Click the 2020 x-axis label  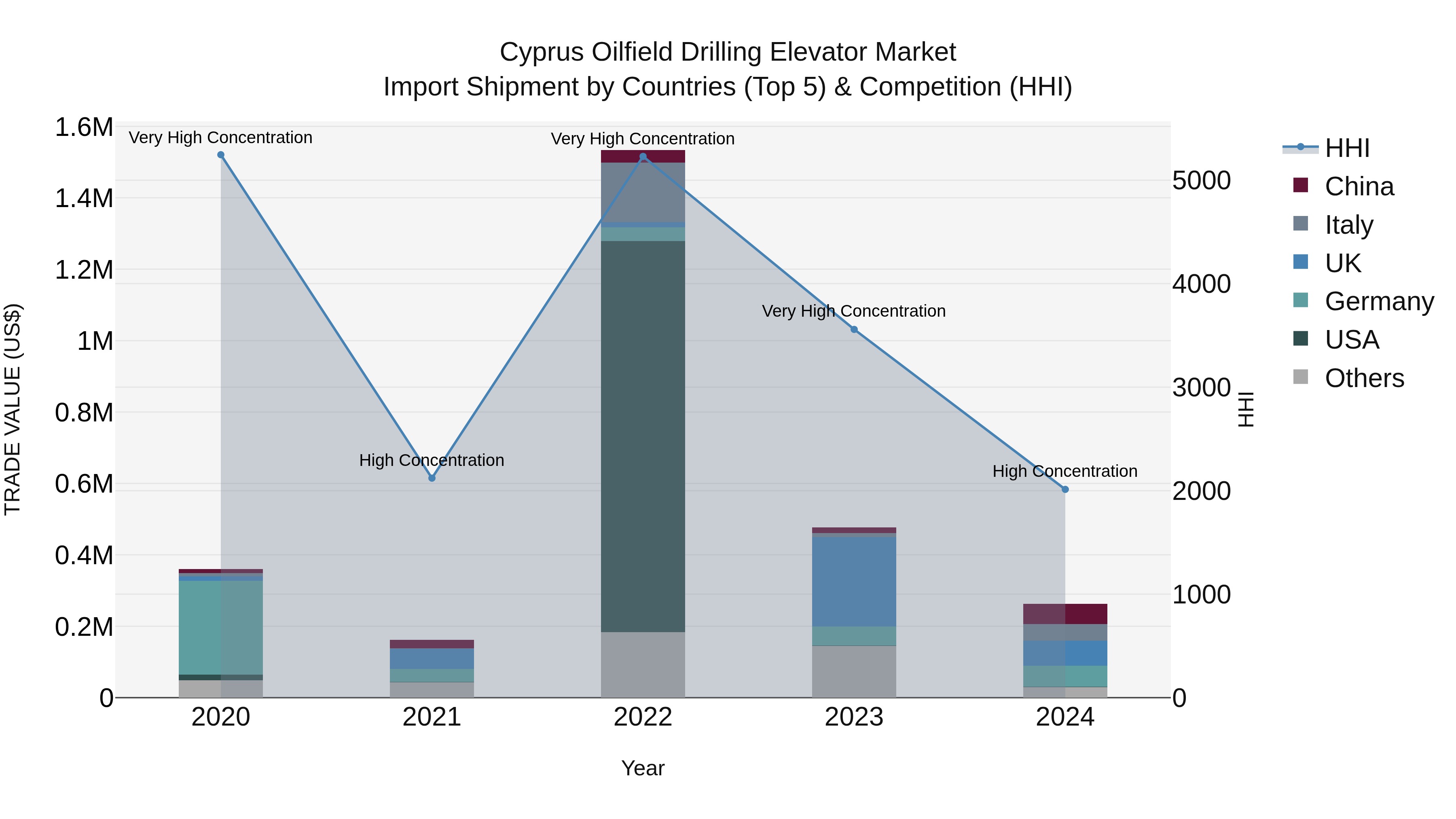[221, 717]
